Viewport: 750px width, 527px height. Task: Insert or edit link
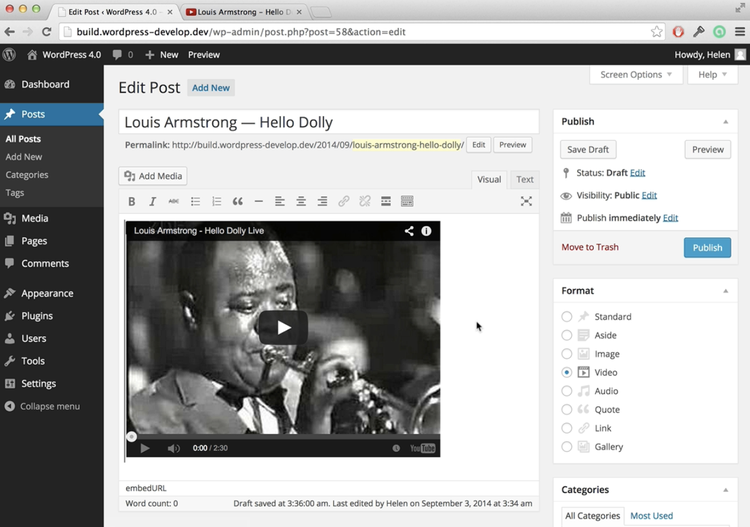point(343,201)
